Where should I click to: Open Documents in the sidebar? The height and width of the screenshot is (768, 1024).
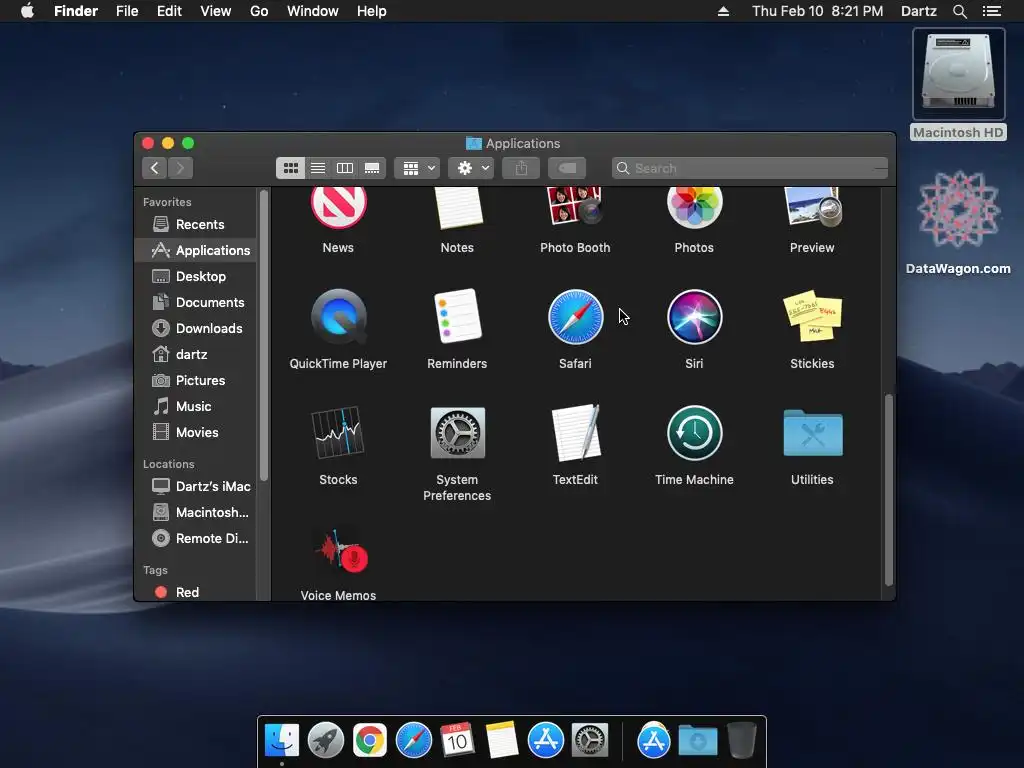click(195, 303)
